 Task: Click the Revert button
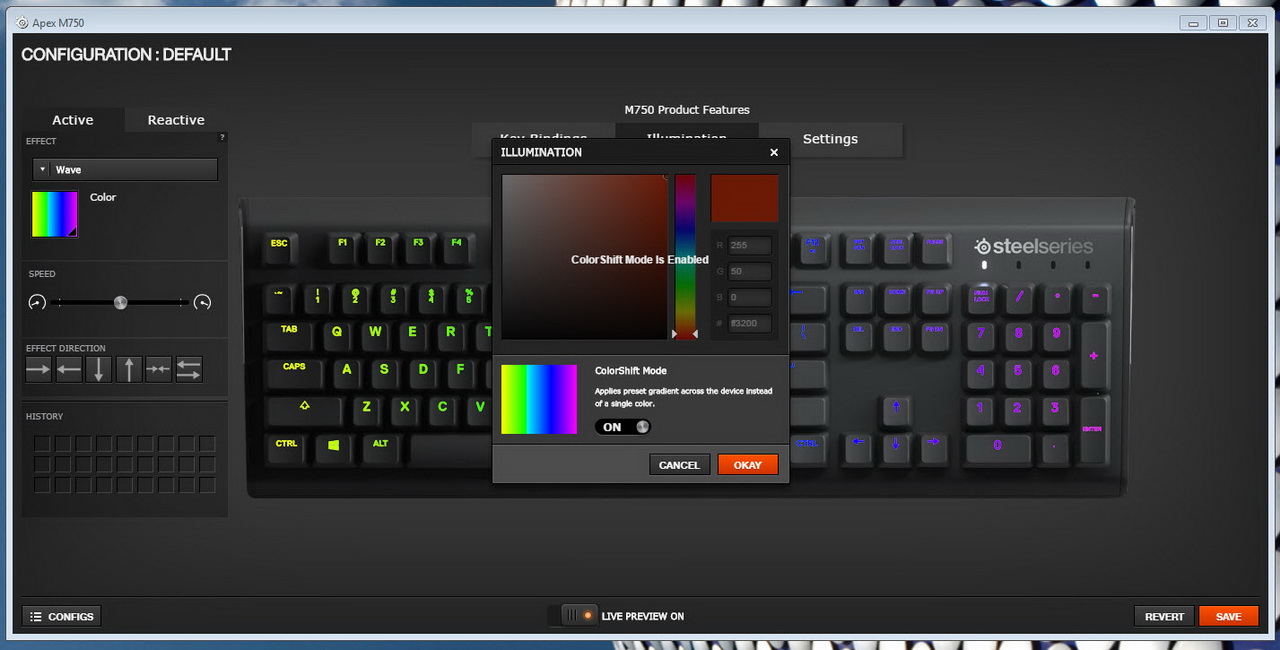1164,617
